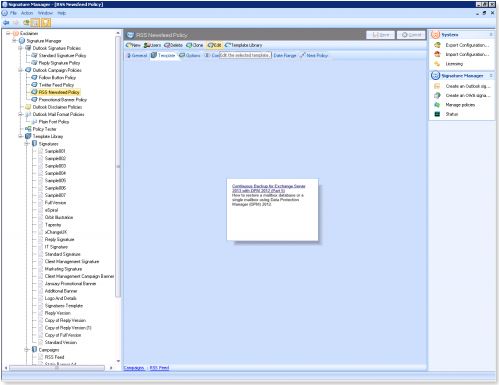
Task: Collapse the Outlook Signature Policies node
Action: (21, 48)
